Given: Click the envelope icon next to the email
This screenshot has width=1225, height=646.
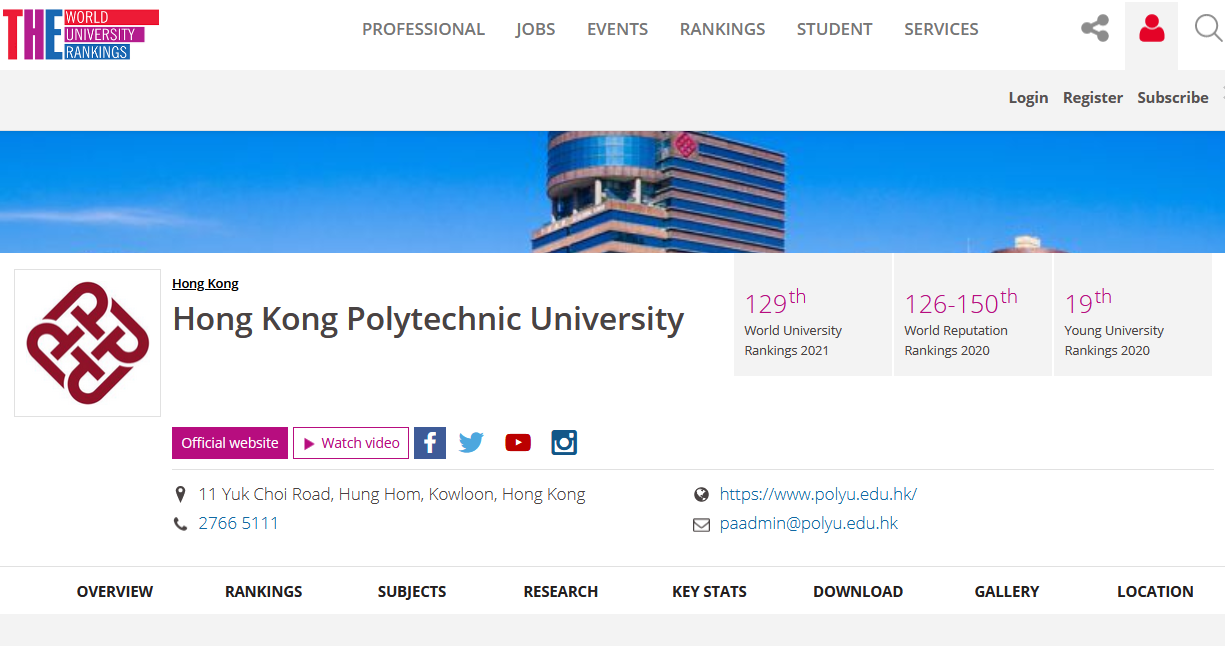Looking at the screenshot, I should pyautogui.click(x=702, y=522).
